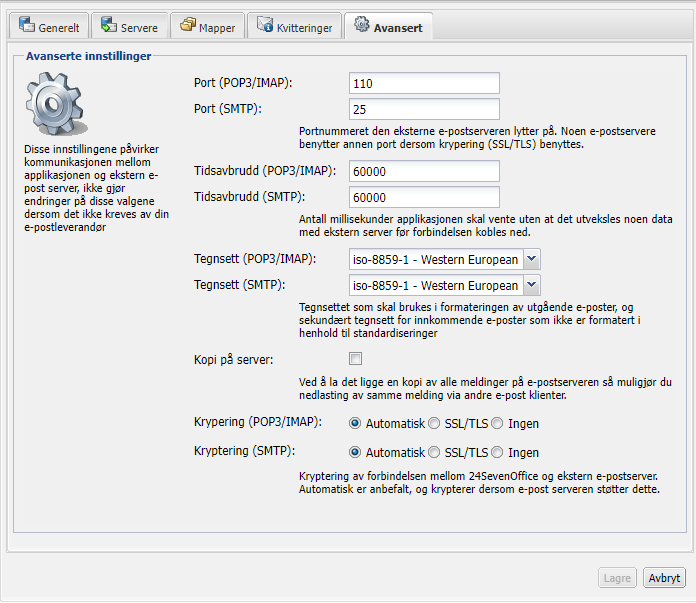
Task: Click the Tidsavbrudd (SMTP) input field
Action: pos(424,197)
